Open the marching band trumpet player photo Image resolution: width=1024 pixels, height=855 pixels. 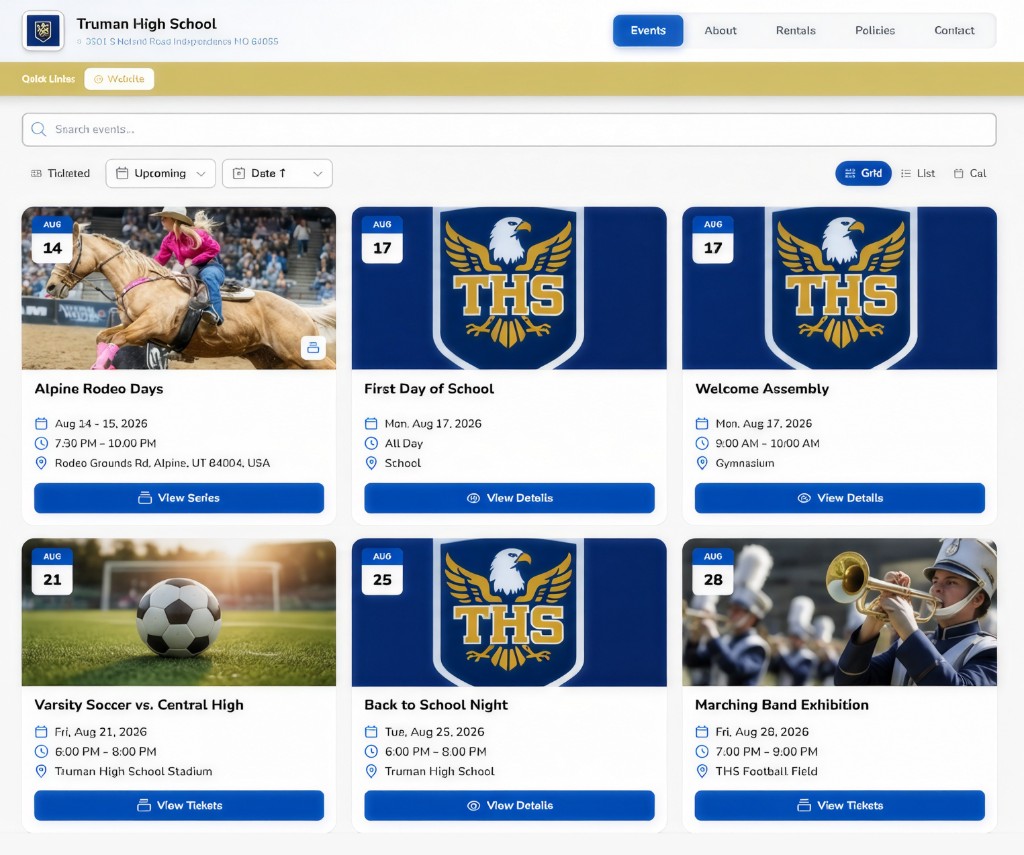tap(840, 612)
